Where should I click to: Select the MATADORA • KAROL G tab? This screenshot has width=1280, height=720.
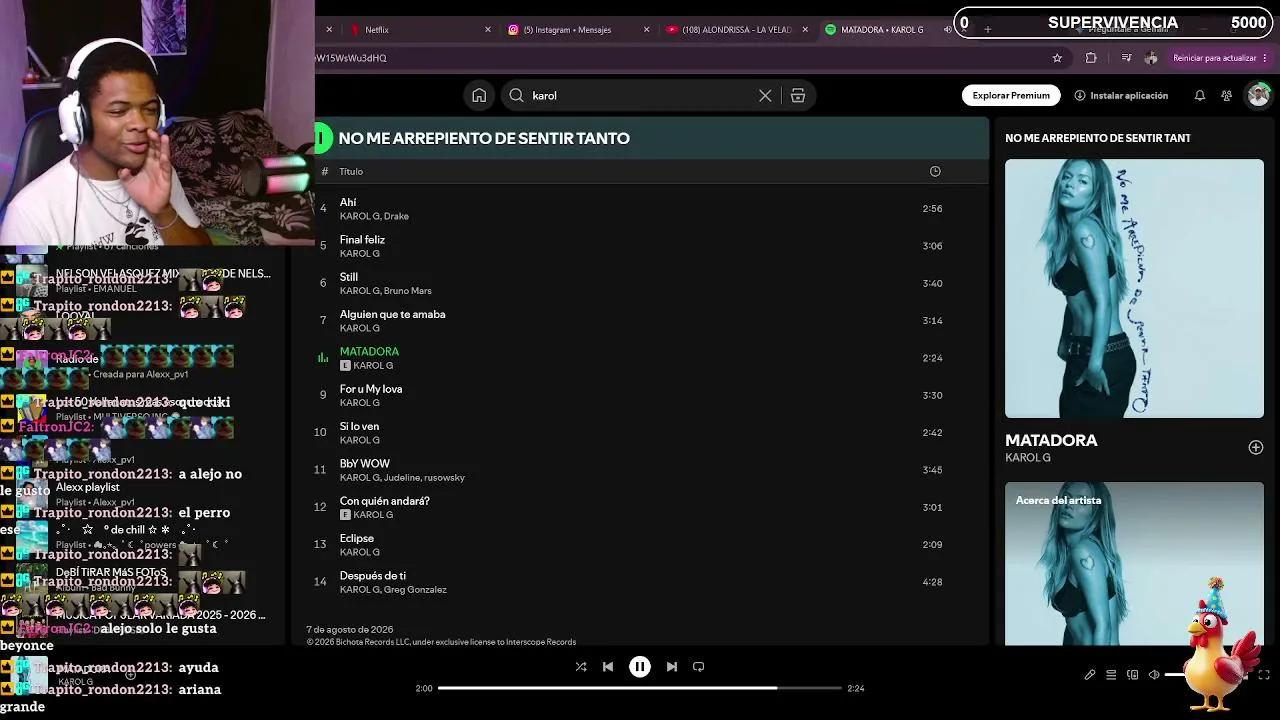882,30
